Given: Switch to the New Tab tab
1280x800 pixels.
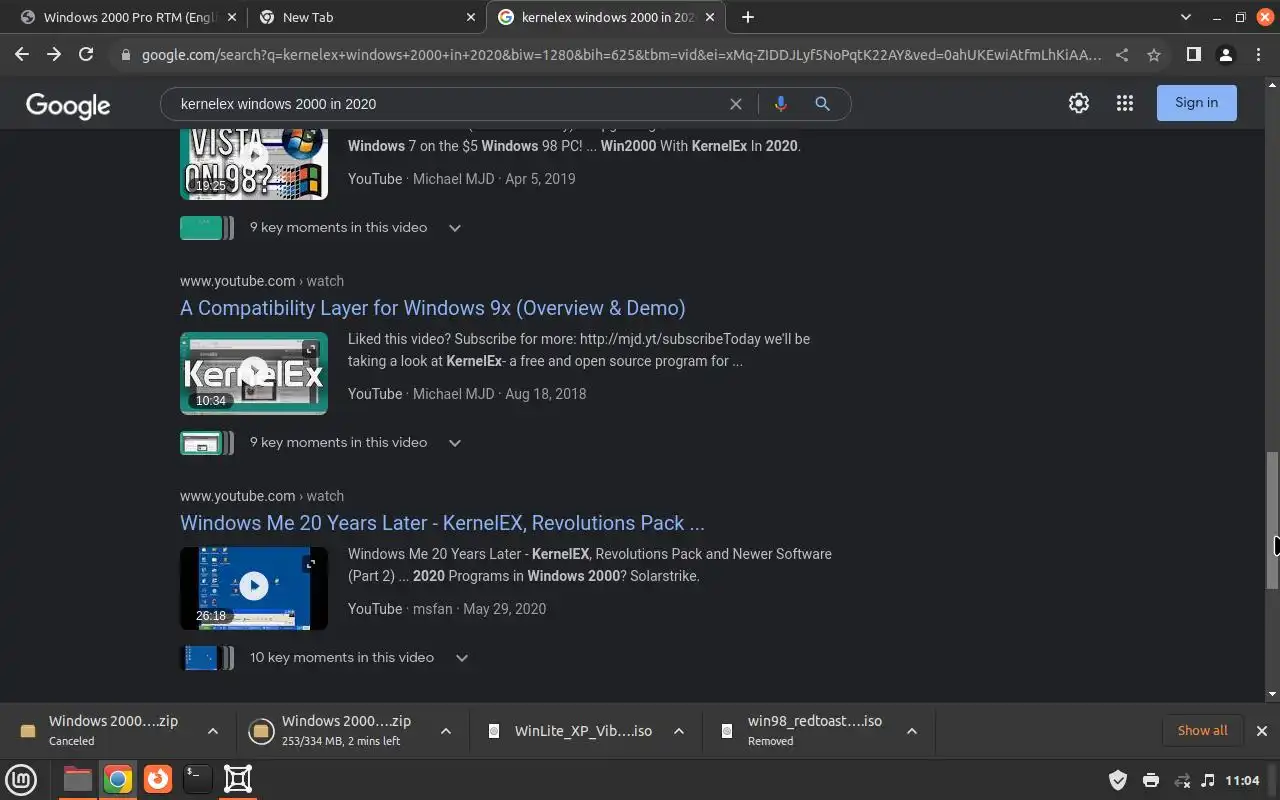Looking at the screenshot, I should 368,17.
